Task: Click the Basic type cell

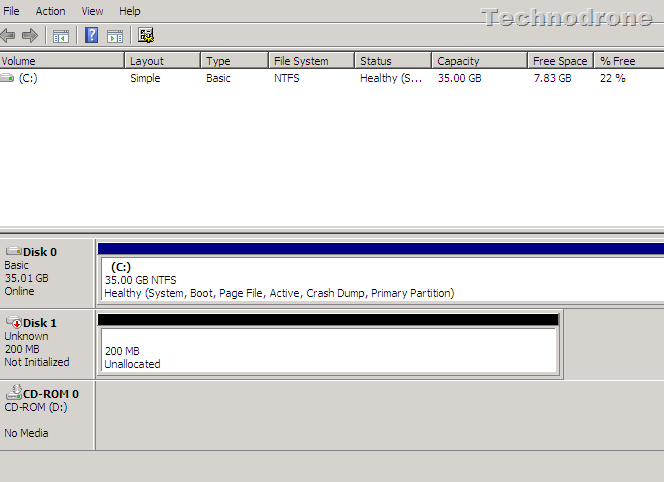Action: pyautogui.click(x=219, y=78)
